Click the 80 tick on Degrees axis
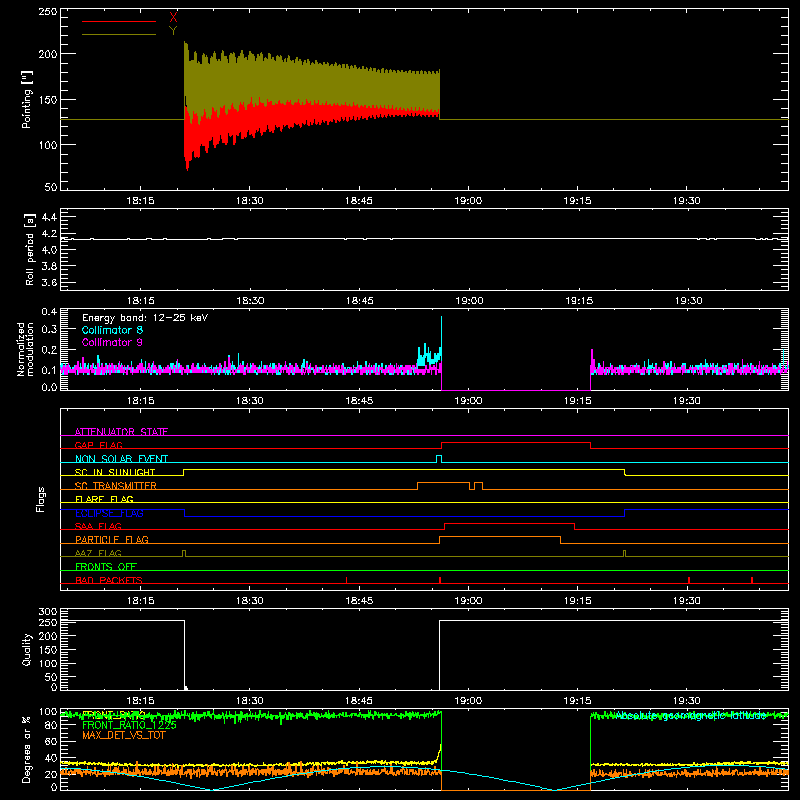This screenshot has height=800, width=800. pos(51,725)
